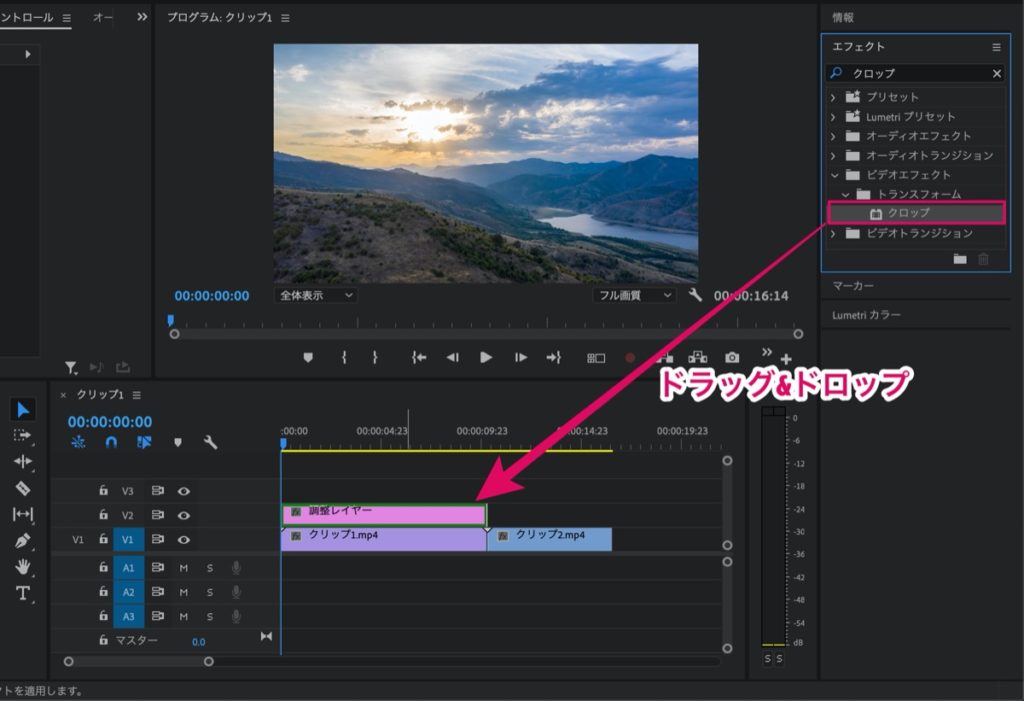Hide the V2 track output
Image resolution: width=1024 pixels, height=701 pixels.
[184, 515]
